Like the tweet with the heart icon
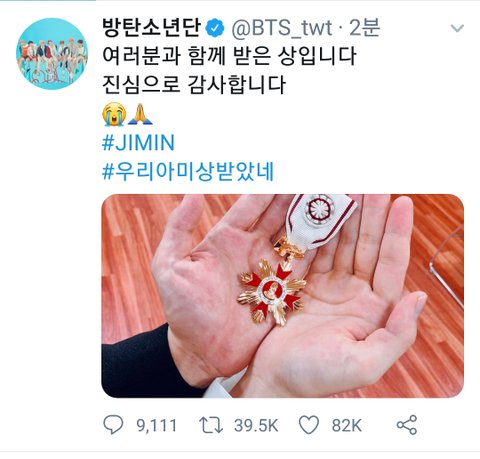This screenshot has height=459, width=480. point(309,425)
